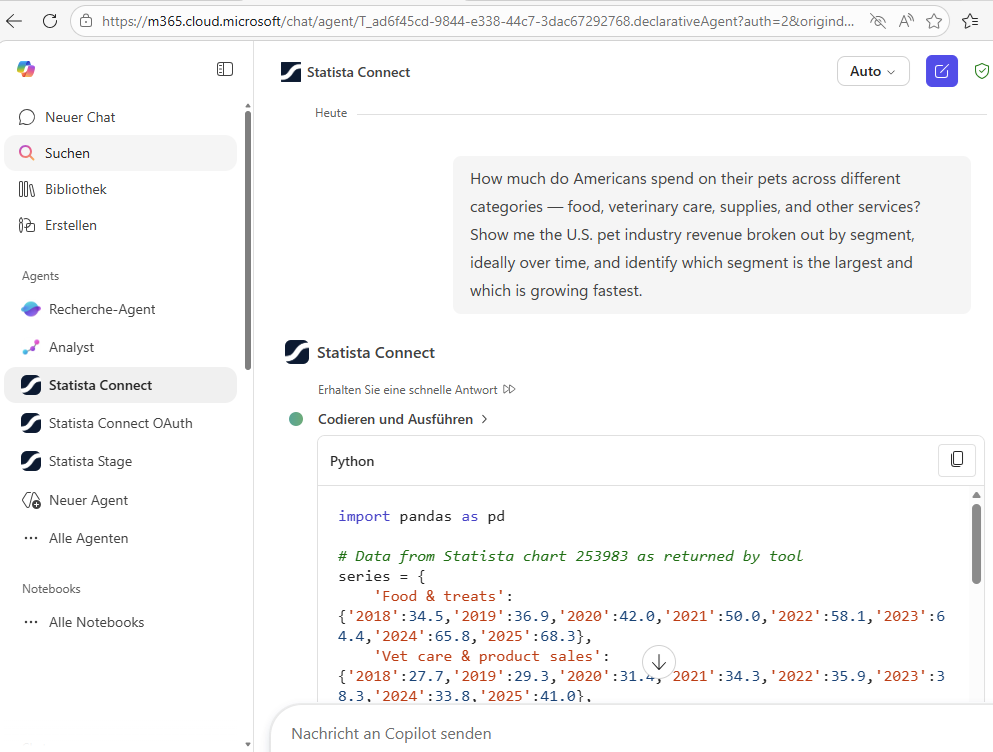Click the code block scroll-up arrow
The height and width of the screenshot is (752, 993).
tap(976, 495)
